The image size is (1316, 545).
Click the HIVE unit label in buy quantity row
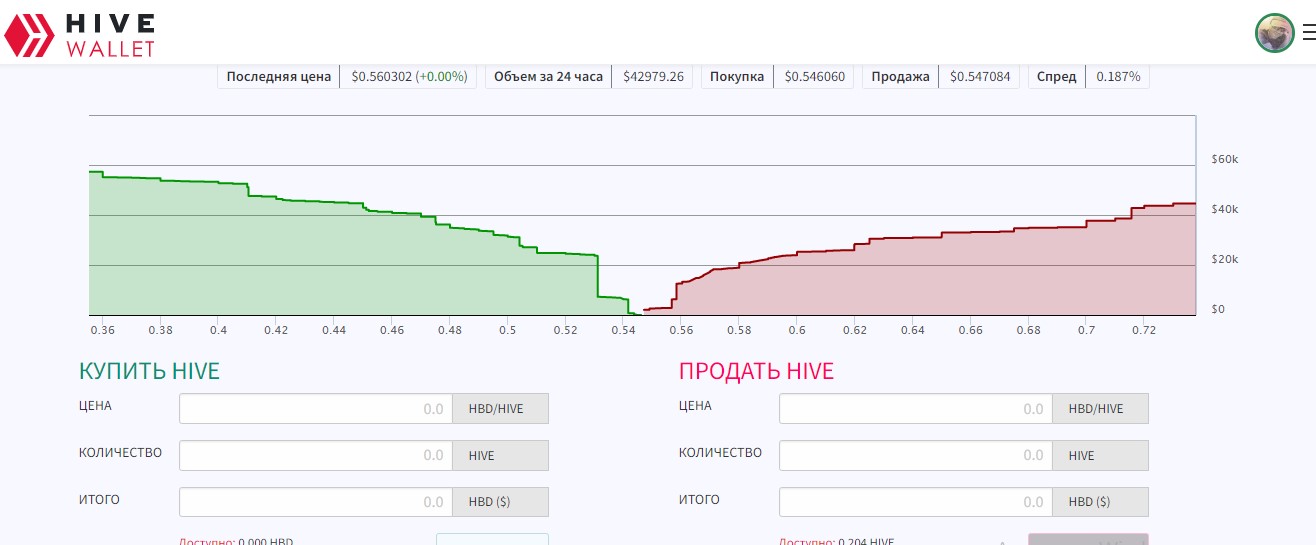(500, 455)
